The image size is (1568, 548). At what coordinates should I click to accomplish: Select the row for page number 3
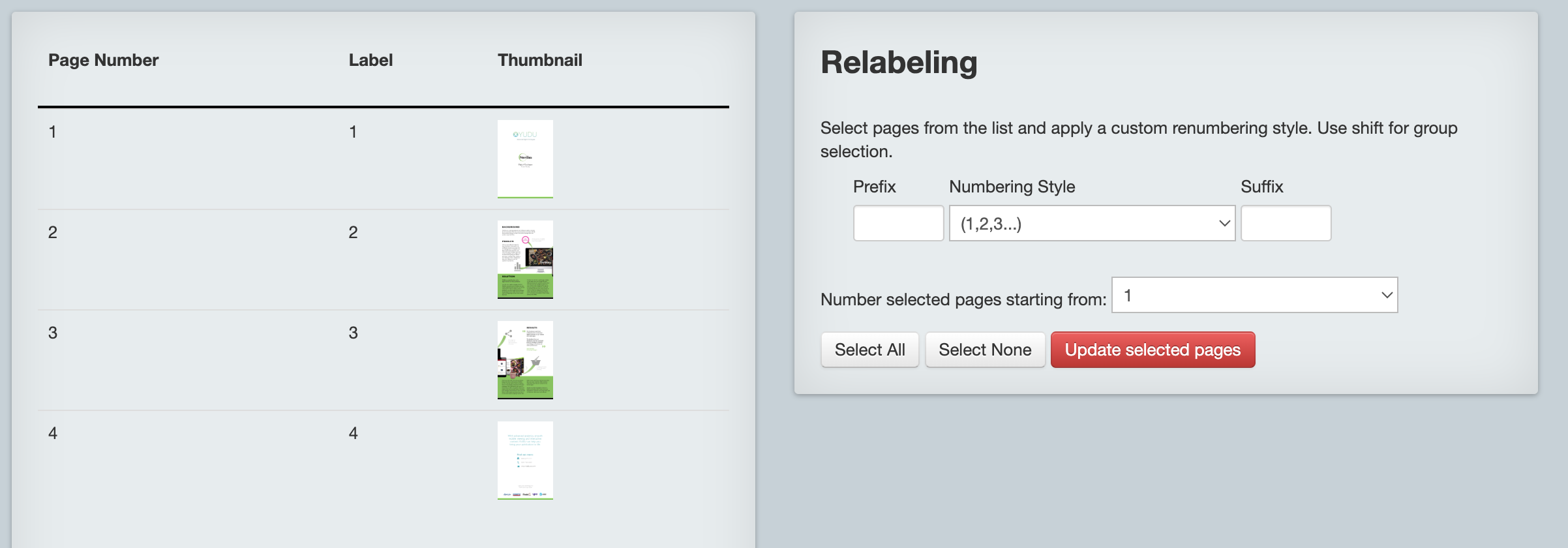(x=384, y=360)
